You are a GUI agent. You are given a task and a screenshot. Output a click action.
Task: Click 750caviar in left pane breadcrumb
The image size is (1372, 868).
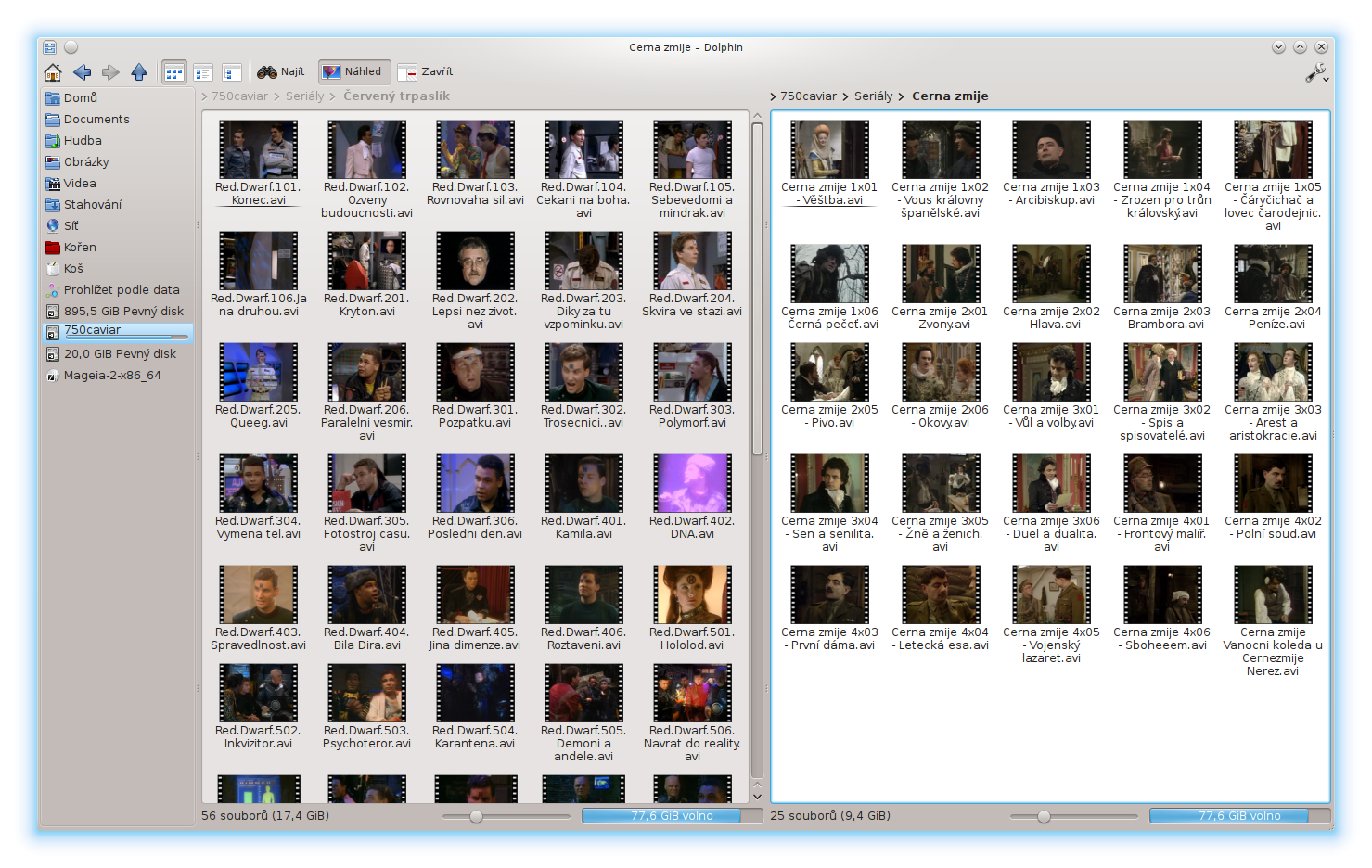click(x=239, y=96)
